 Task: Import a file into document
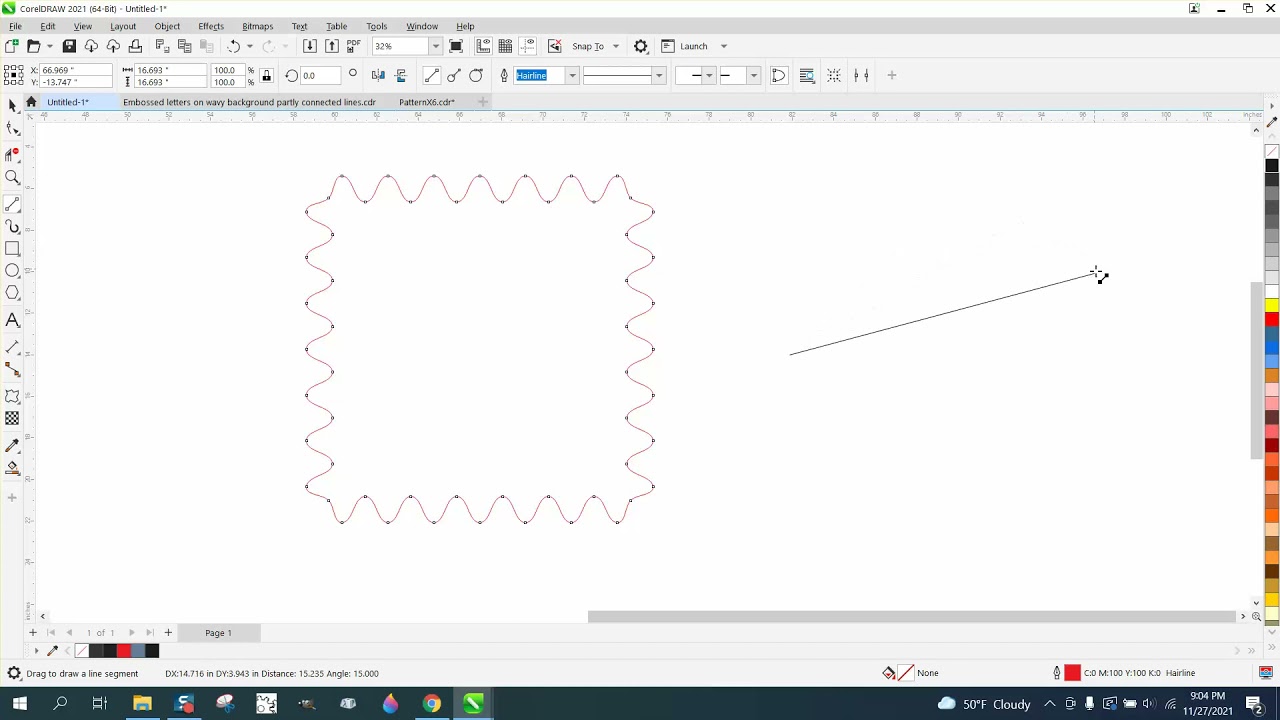tap(310, 46)
